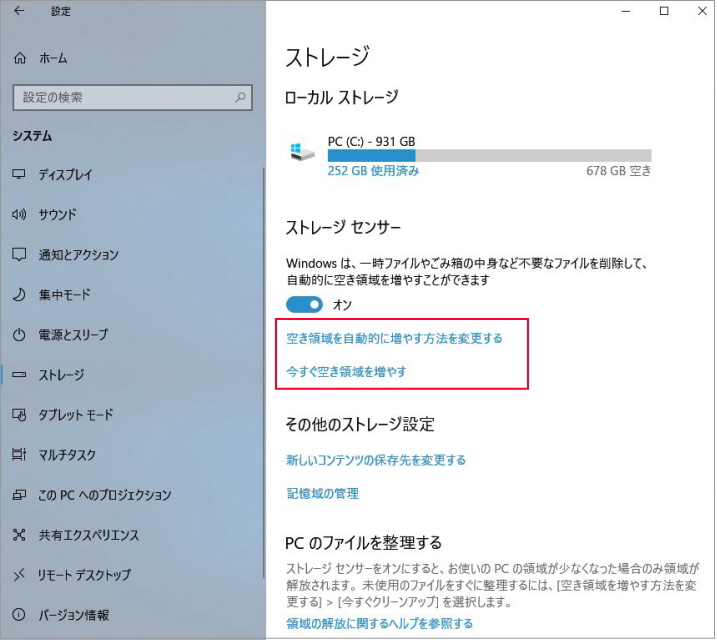
Task: Turn off the ストレージ センサー toggle
Action: pos(305,304)
